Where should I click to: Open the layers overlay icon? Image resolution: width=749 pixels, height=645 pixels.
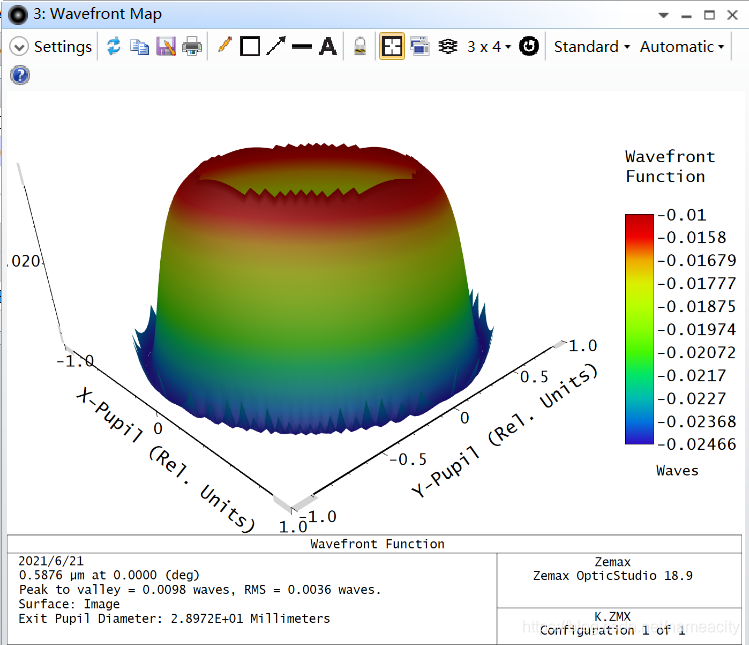click(448, 46)
